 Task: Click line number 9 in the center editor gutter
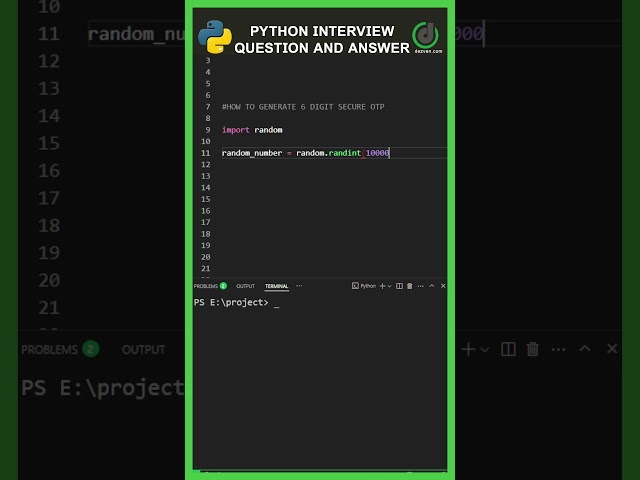[208, 130]
